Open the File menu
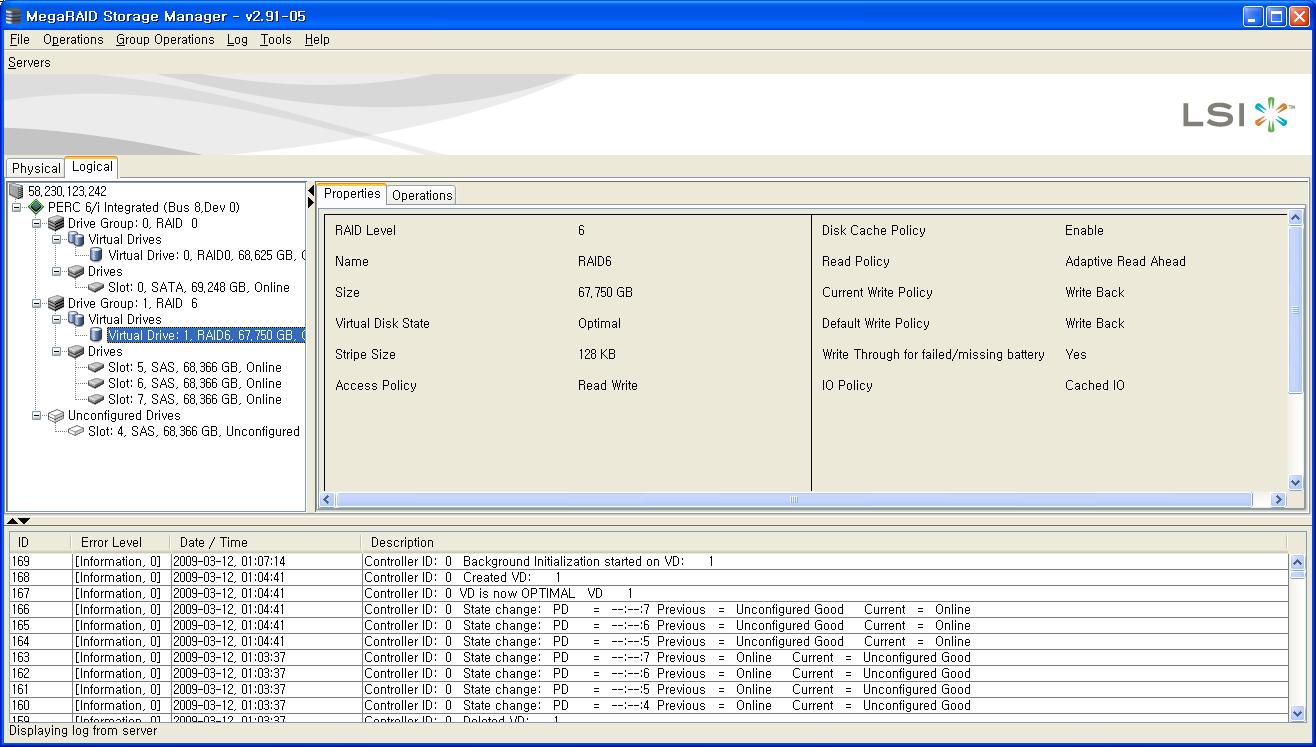1316x747 pixels. pos(19,40)
